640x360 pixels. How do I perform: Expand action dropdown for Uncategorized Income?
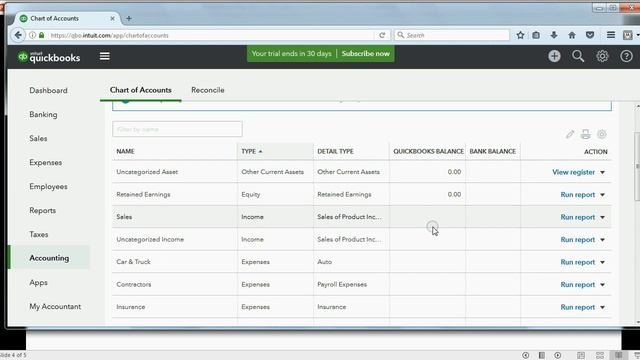coord(602,240)
